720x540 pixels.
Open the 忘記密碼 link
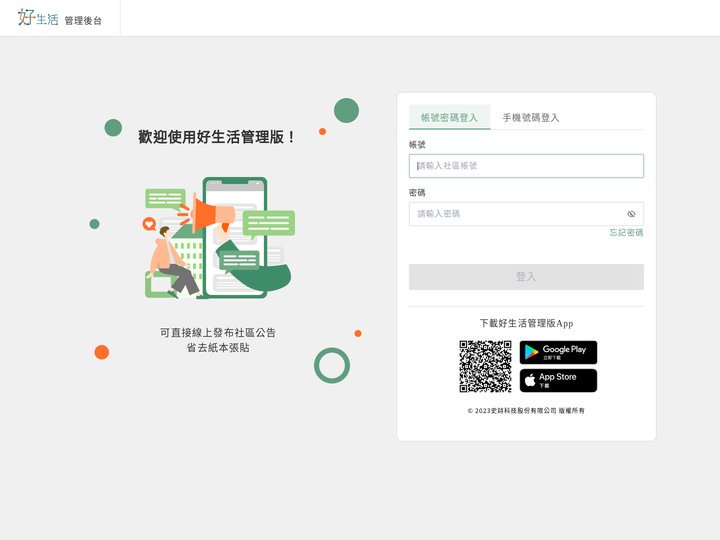tap(626, 233)
